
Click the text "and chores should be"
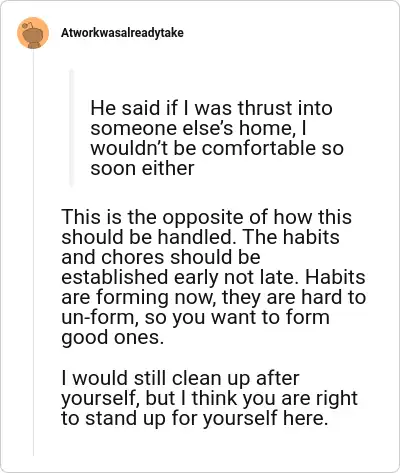[161, 257]
